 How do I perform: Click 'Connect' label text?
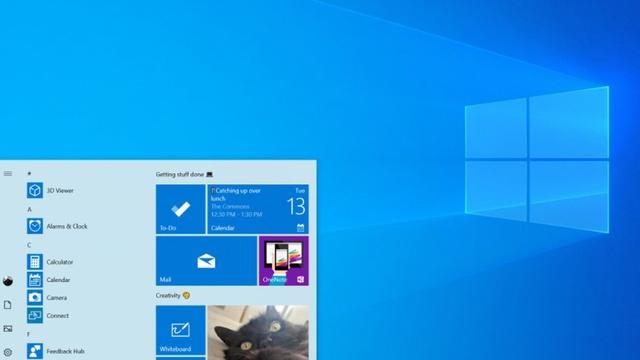(58, 316)
